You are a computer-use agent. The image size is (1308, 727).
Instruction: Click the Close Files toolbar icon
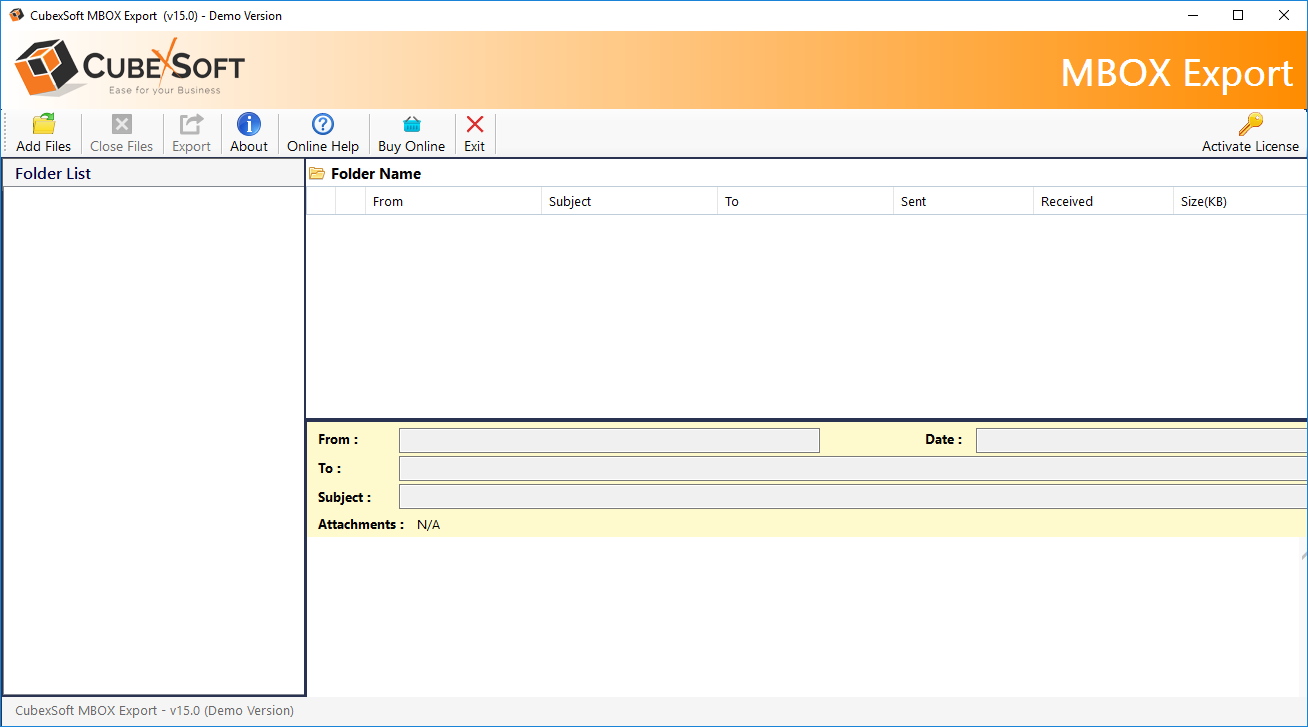point(121,124)
